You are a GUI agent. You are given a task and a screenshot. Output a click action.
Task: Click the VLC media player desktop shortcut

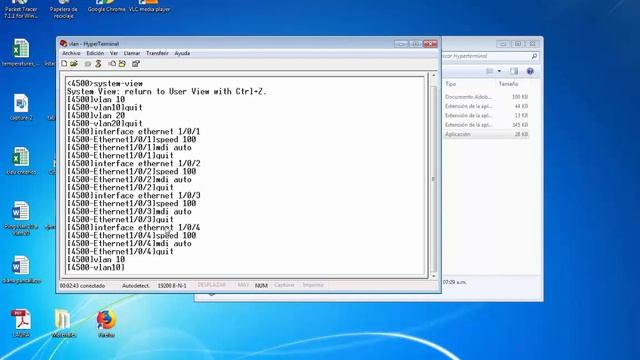[149, 6]
